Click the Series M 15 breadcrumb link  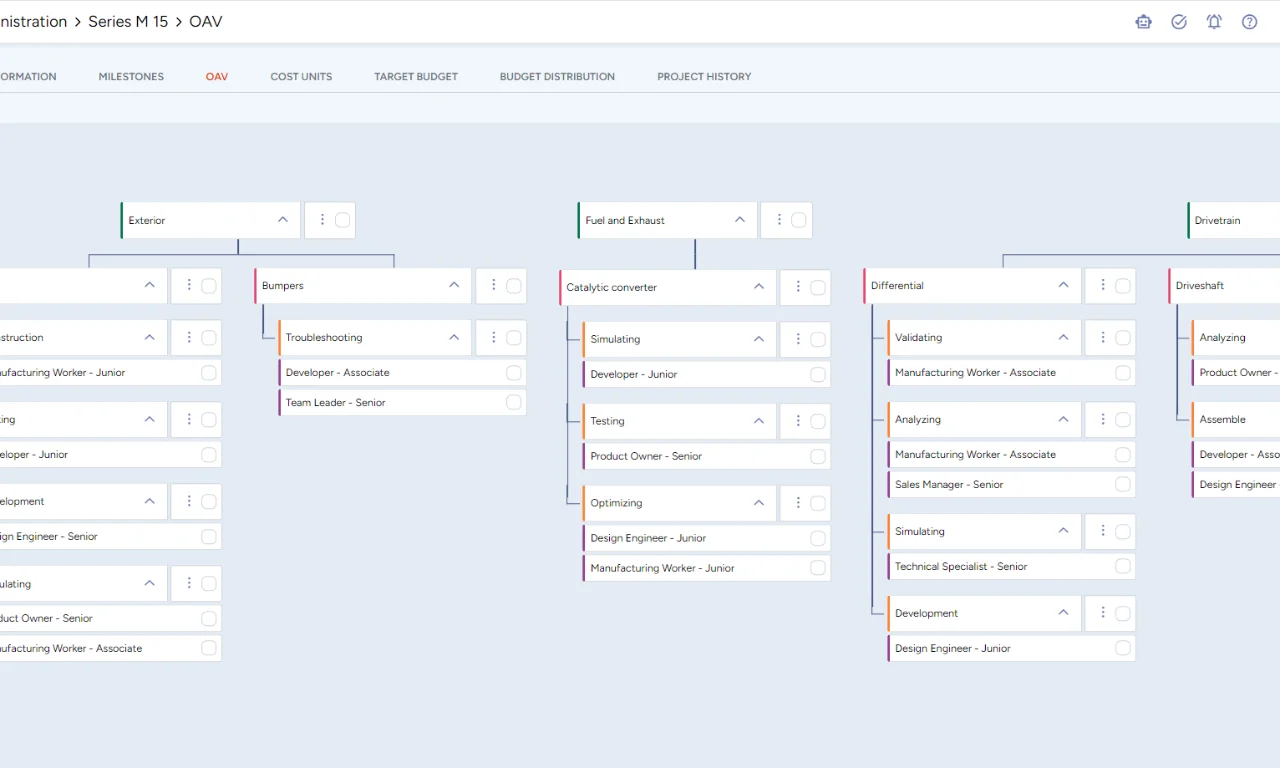[128, 21]
